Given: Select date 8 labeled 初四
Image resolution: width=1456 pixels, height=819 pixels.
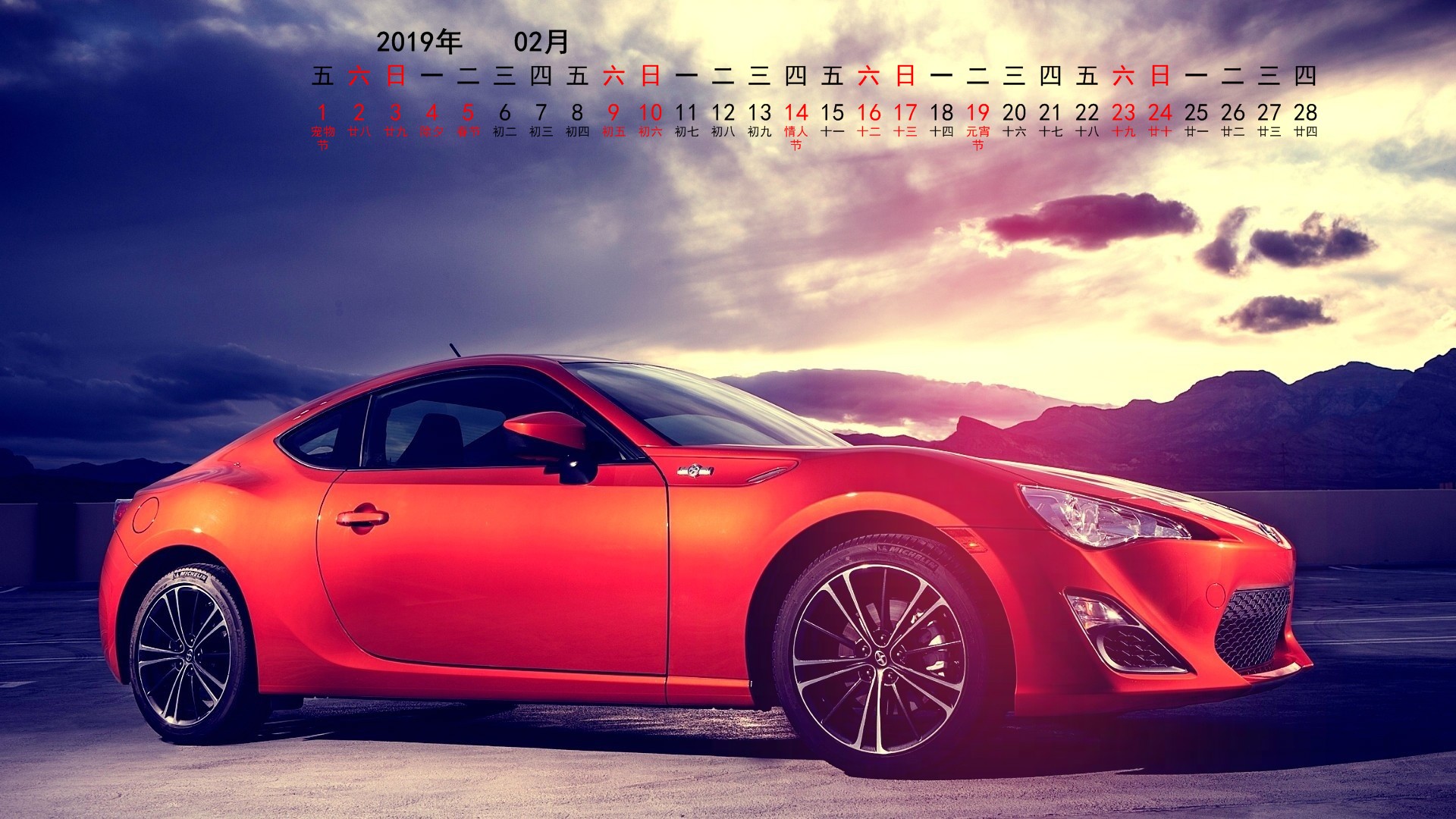Looking at the screenshot, I should pyautogui.click(x=577, y=113).
